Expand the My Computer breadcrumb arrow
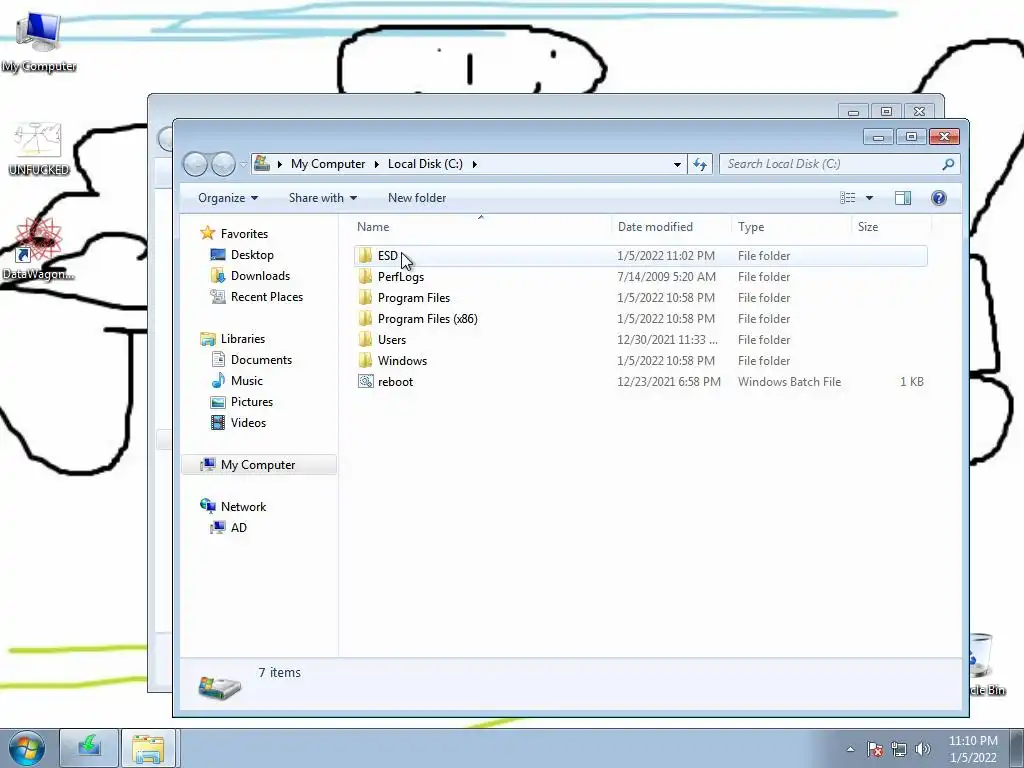Screen dimensions: 1024x768 (x=377, y=164)
